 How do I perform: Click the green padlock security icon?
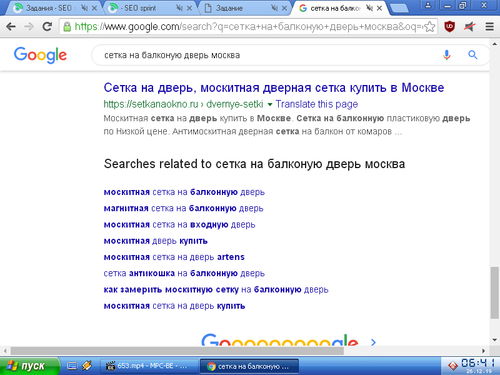[67, 27]
